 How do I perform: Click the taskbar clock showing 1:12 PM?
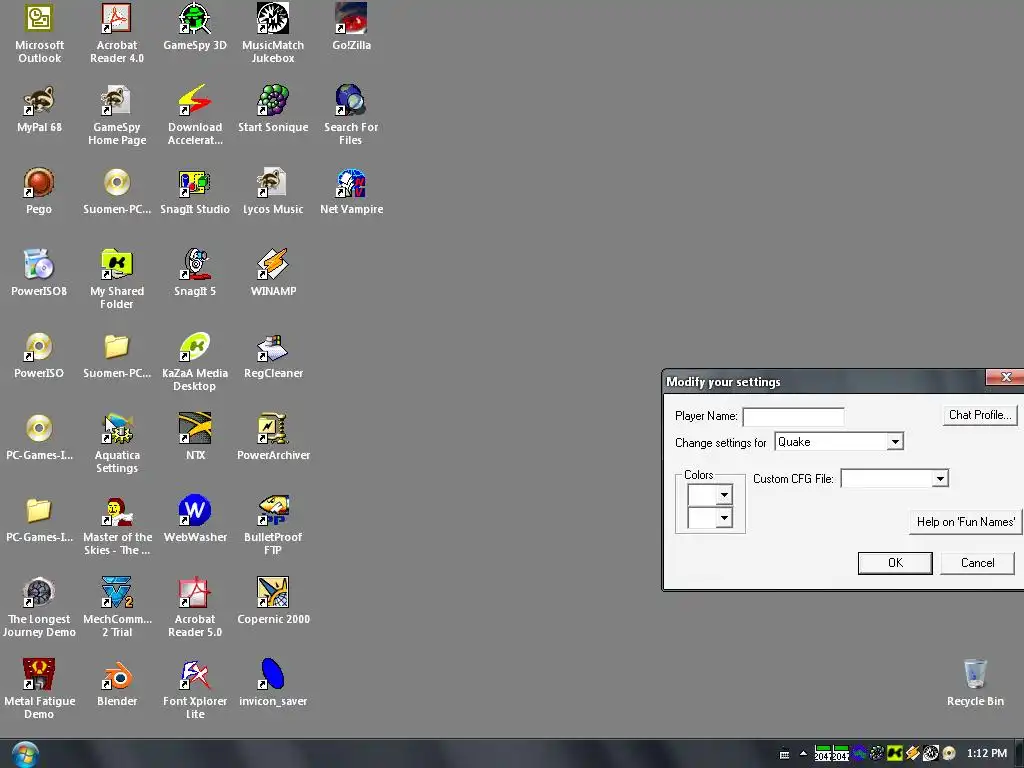(x=986, y=753)
